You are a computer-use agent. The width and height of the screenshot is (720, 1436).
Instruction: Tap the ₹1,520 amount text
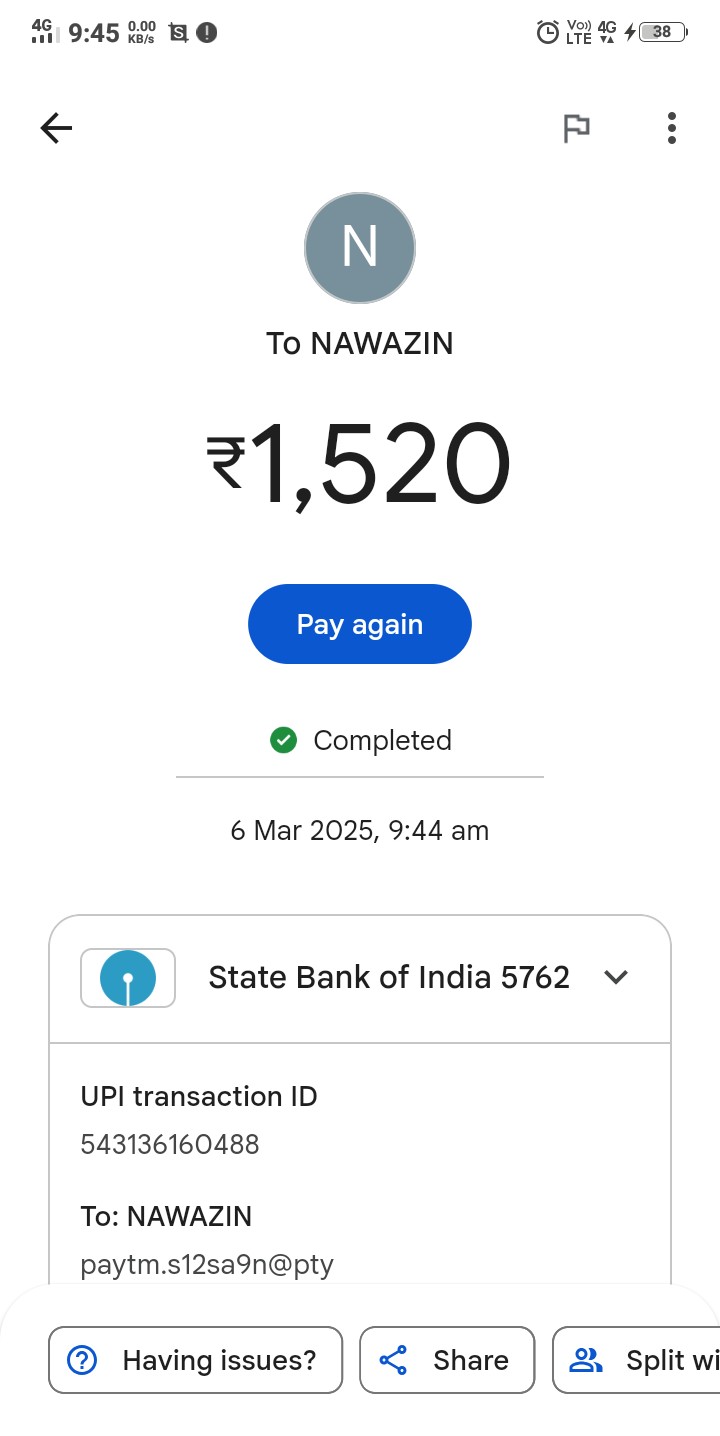coord(359,465)
